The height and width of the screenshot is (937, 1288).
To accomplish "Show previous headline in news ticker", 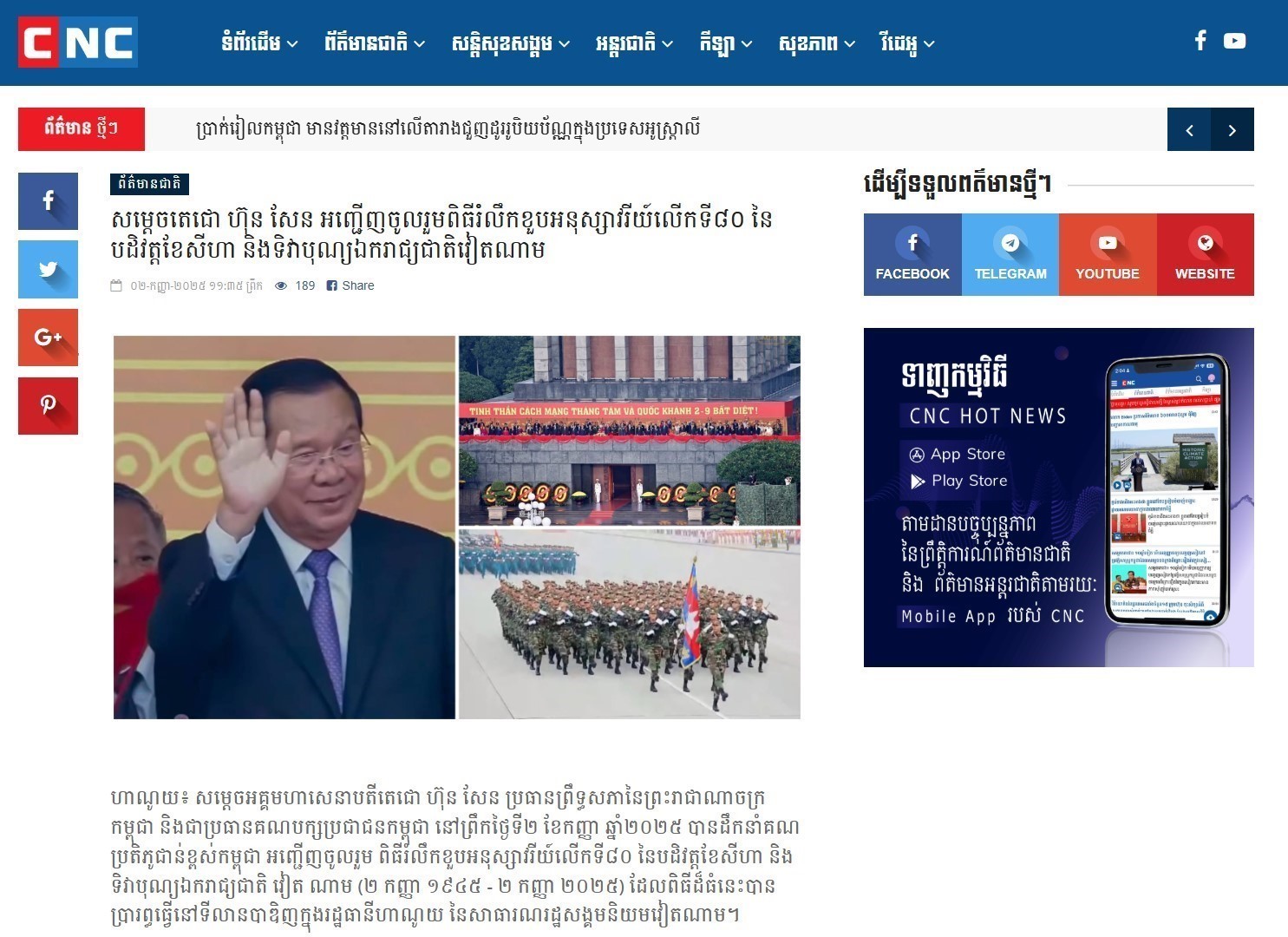I will pos(1189,129).
